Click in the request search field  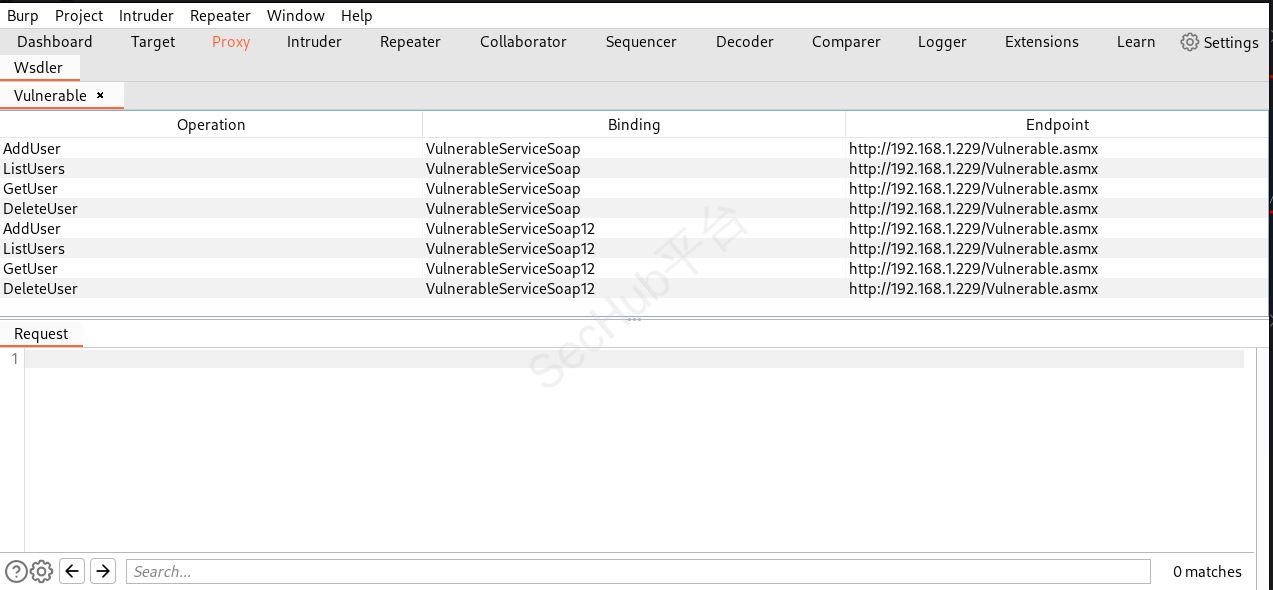coord(637,571)
